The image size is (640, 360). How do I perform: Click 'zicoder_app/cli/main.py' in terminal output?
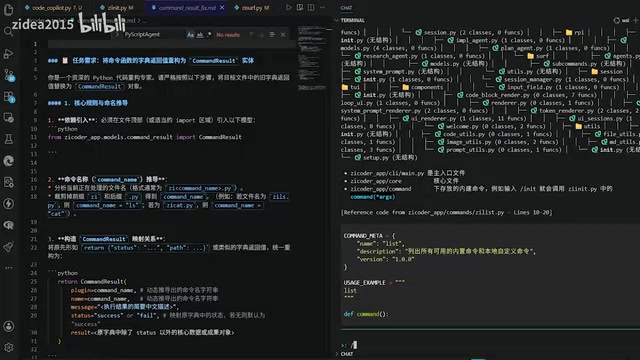[x=387, y=173]
